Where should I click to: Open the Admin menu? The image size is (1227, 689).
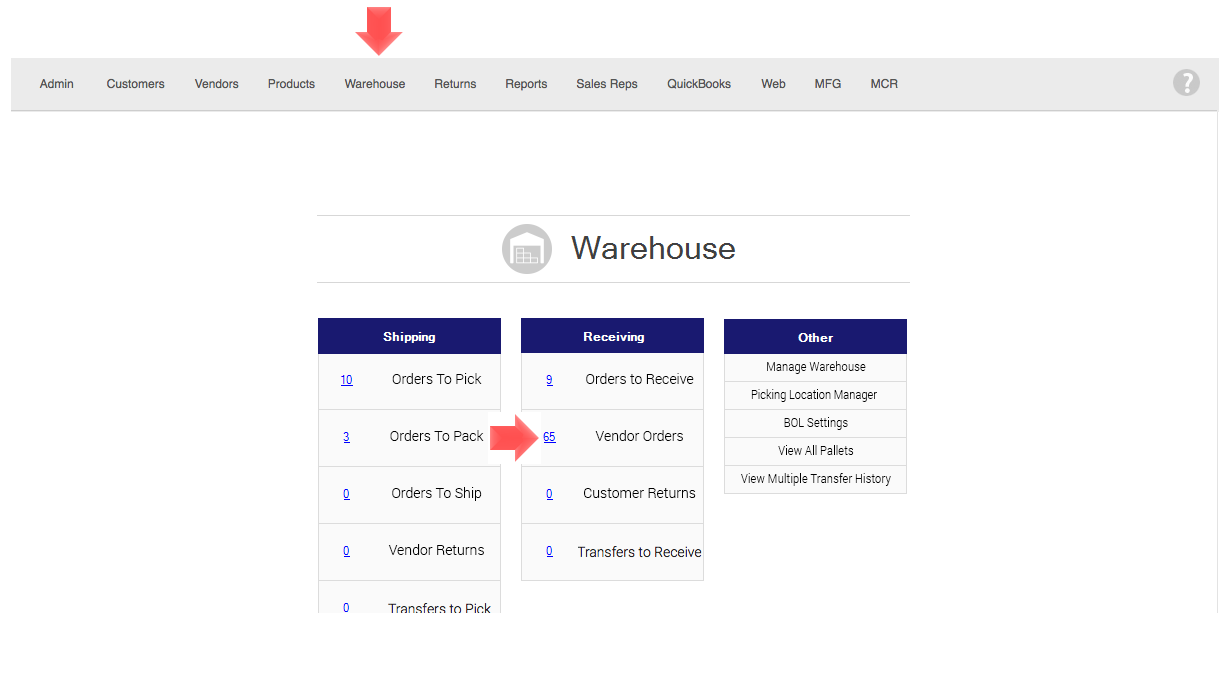click(57, 84)
